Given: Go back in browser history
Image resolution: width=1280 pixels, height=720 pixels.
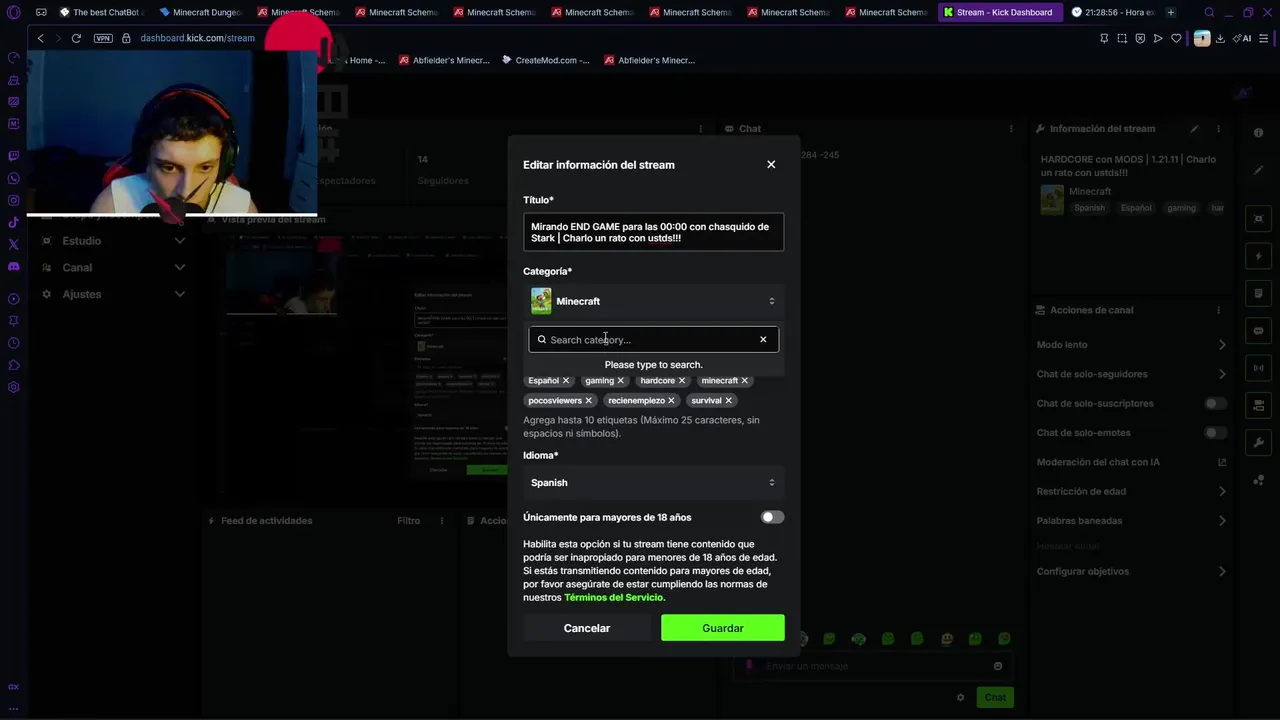Looking at the screenshot, I should [x=40, y=38].
